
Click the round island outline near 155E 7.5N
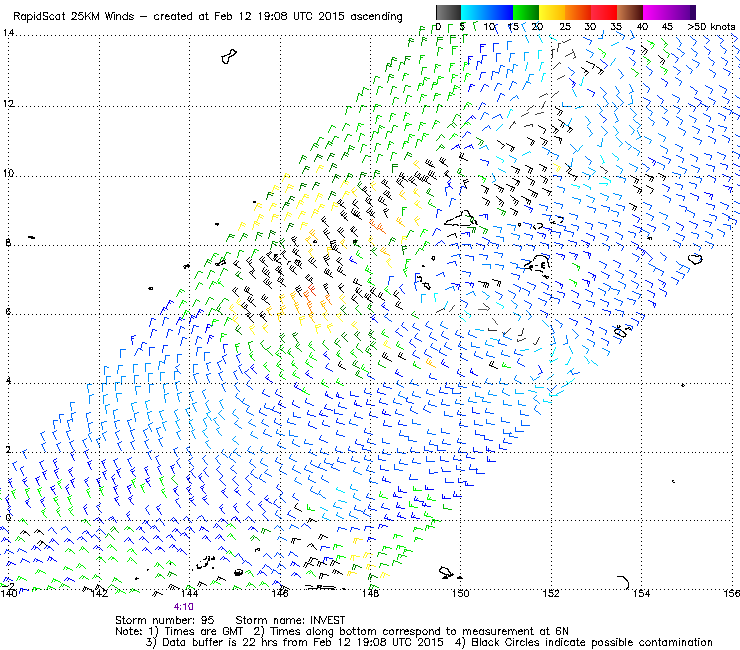tap(695, 259)
